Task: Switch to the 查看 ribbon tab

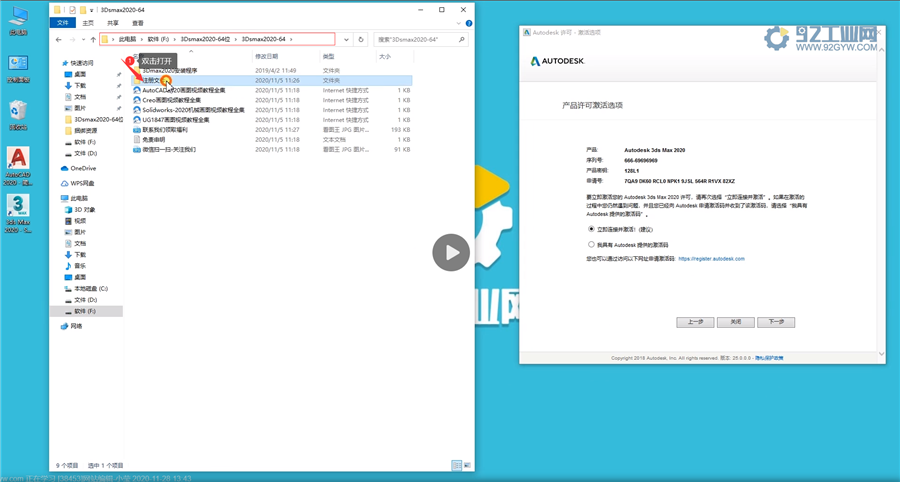Action: pyautogui.click(x=138, y=23)
